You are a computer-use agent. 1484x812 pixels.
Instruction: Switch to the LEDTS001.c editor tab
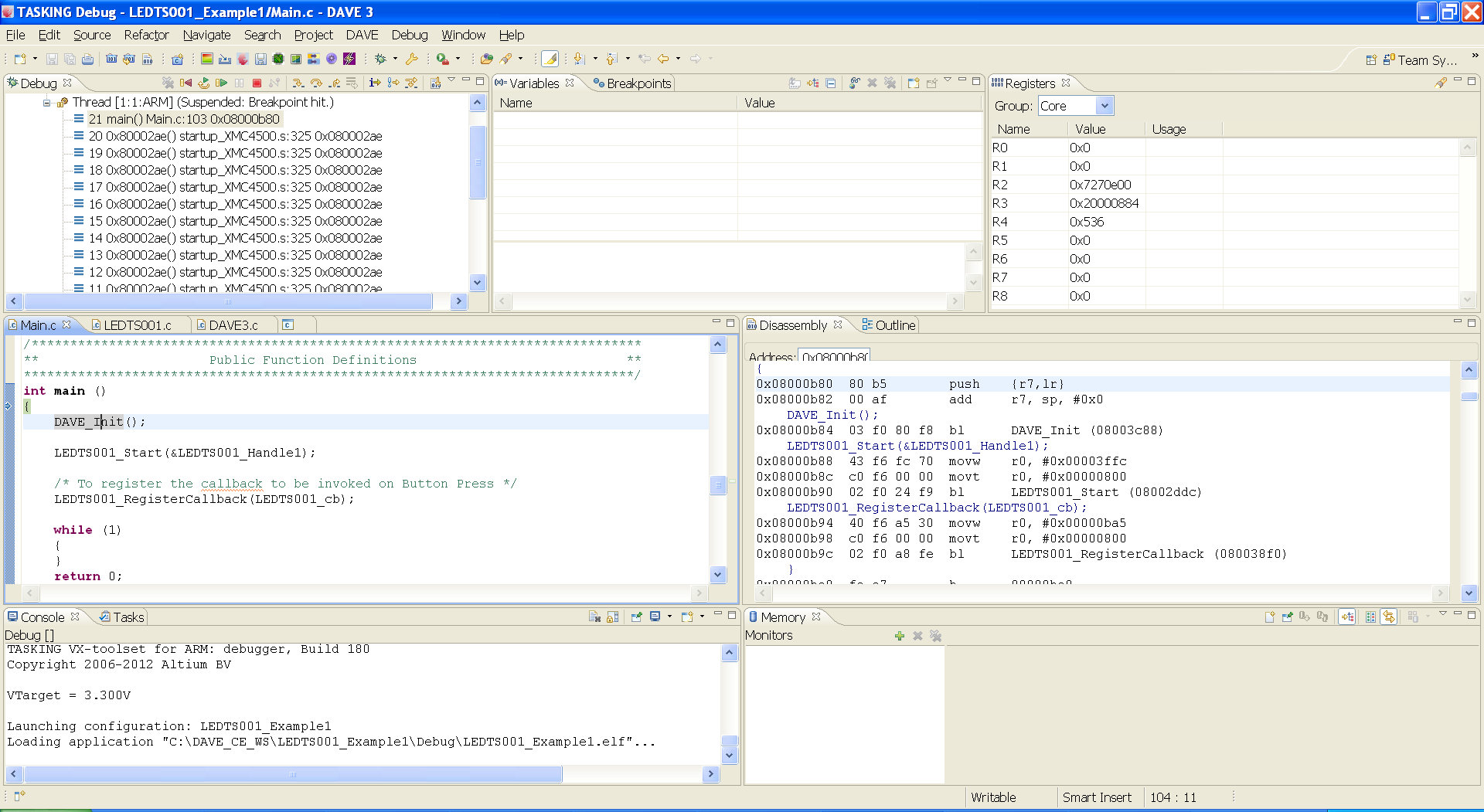(131, 325)
